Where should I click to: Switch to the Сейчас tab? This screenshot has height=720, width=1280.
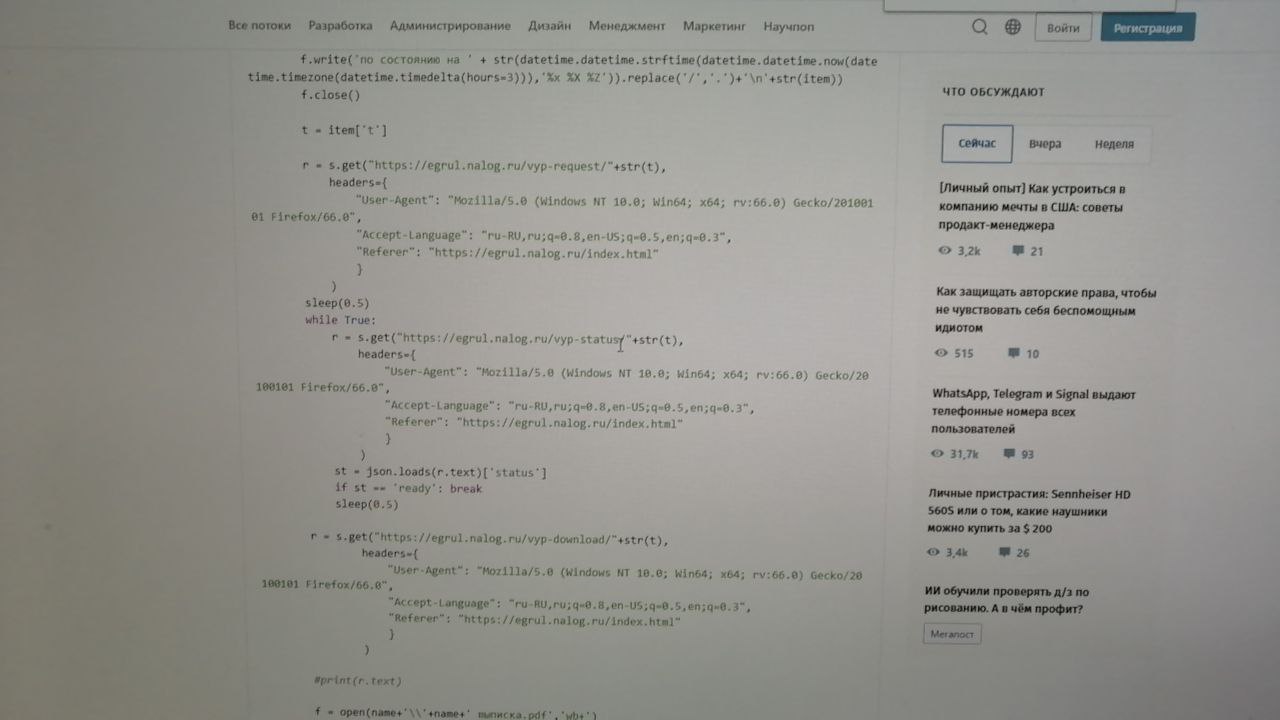tap(977, 143)
